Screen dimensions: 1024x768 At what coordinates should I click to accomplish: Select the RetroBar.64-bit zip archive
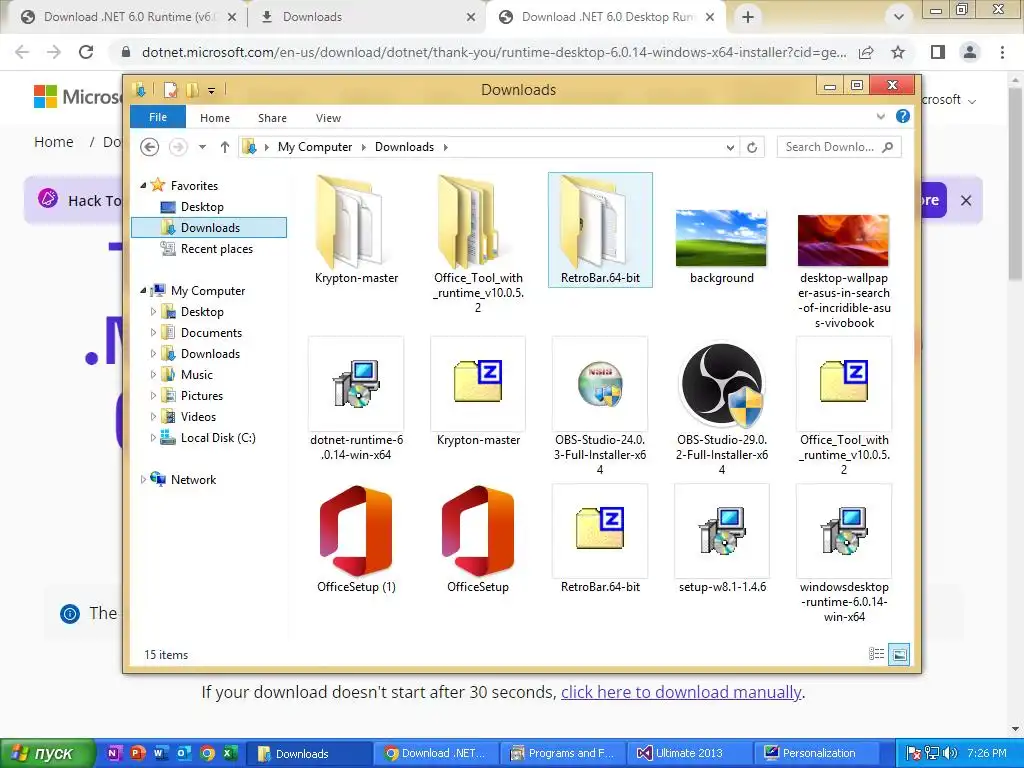coord(600,539)
